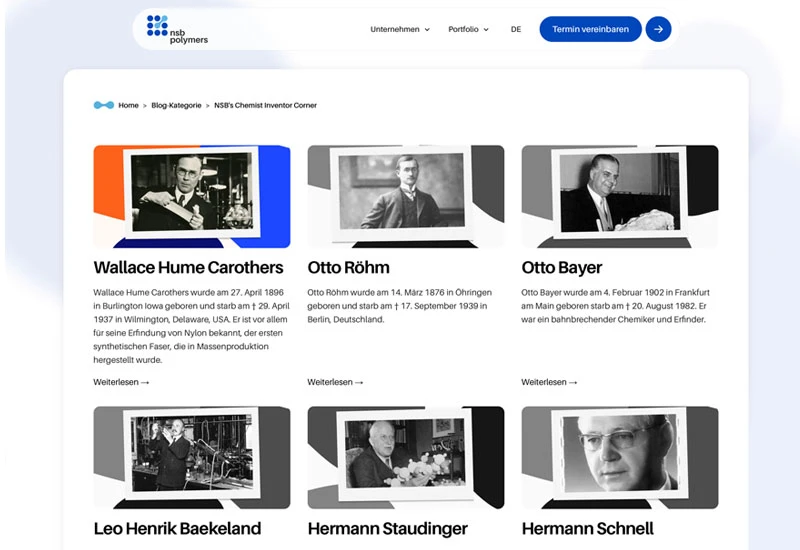The height and width of the screenshot is (550, 800).
Task: Click the breadcrumb molecule icon
Action: click(104, 105)
